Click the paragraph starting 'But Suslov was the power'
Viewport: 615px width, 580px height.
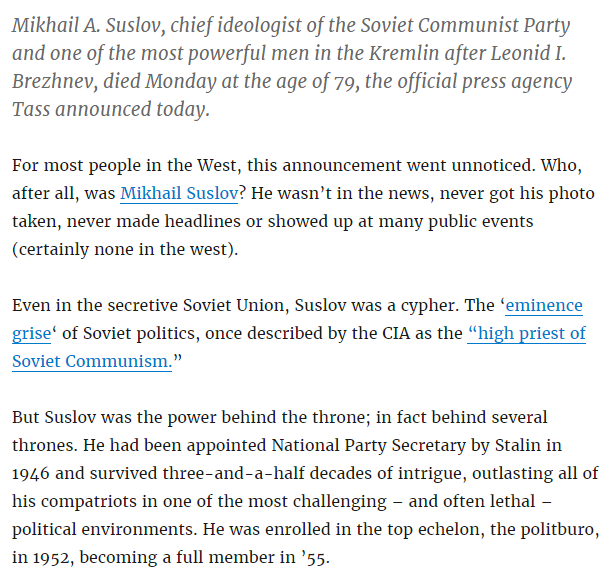300,487
